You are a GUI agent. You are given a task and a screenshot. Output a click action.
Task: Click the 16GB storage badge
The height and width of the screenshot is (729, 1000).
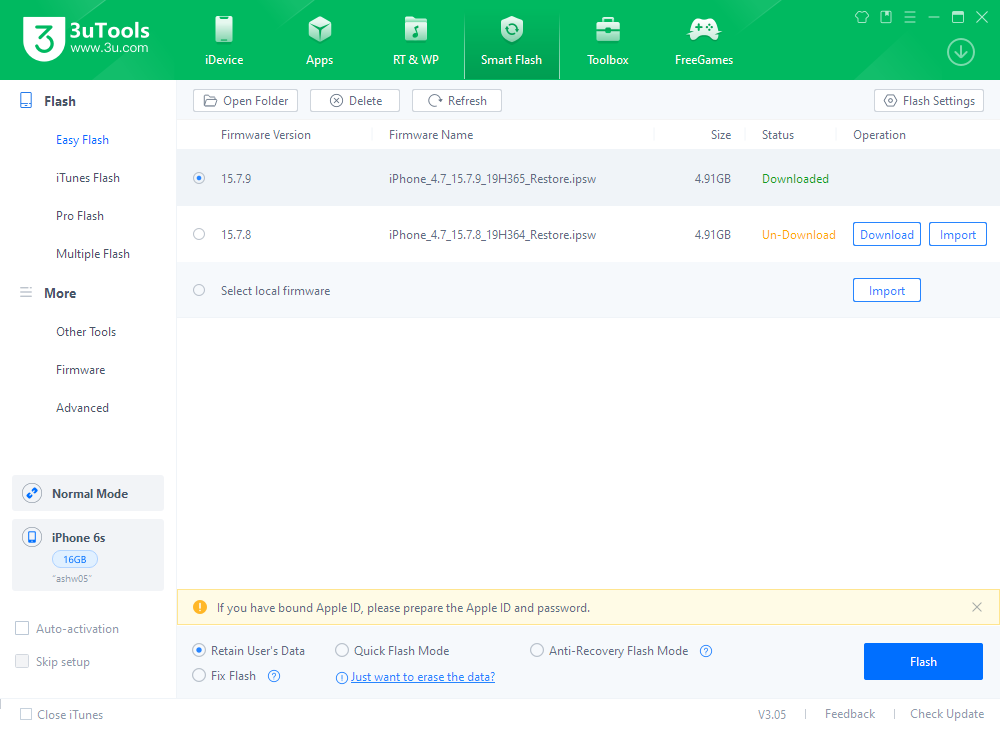click(75, 559)
